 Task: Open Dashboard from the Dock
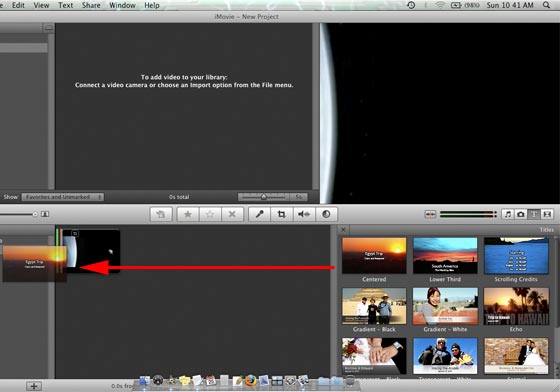(x=158, y=381)
